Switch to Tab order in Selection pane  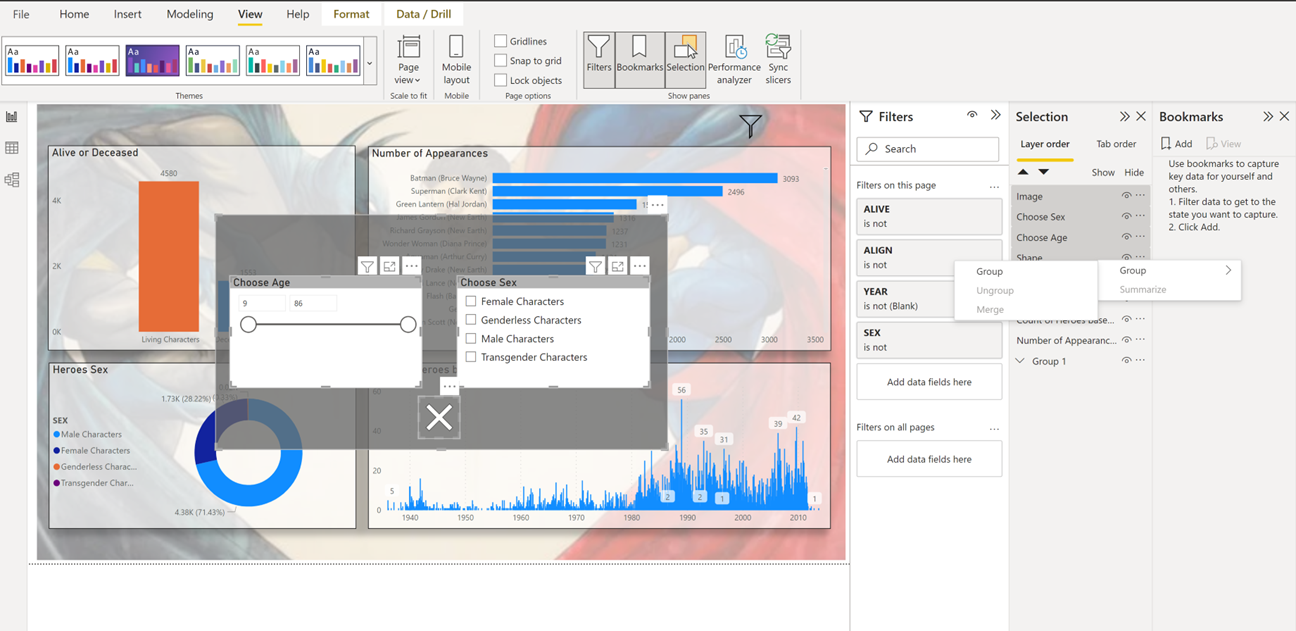pyautogui.click(x=1116, y=144)
